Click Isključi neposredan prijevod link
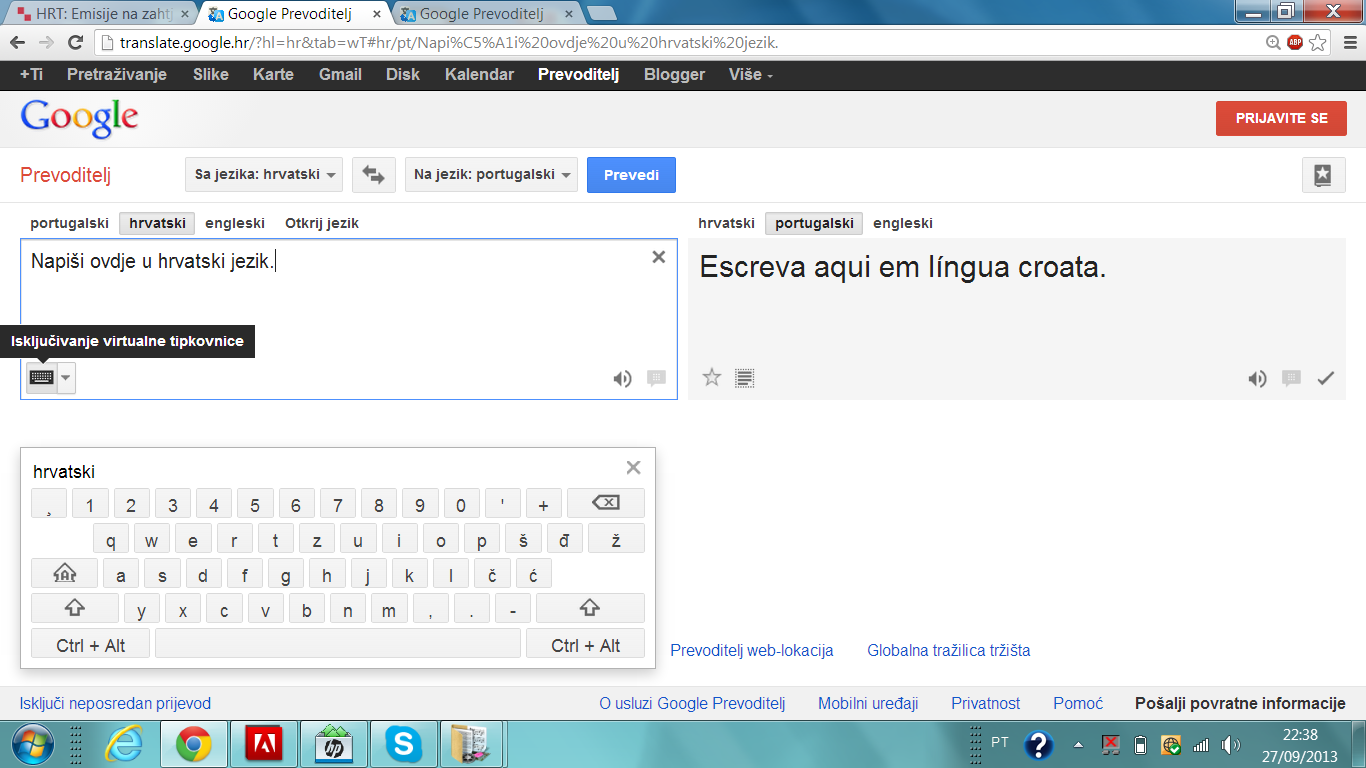Screen dimensions: 1366x768 pos(116,703)
